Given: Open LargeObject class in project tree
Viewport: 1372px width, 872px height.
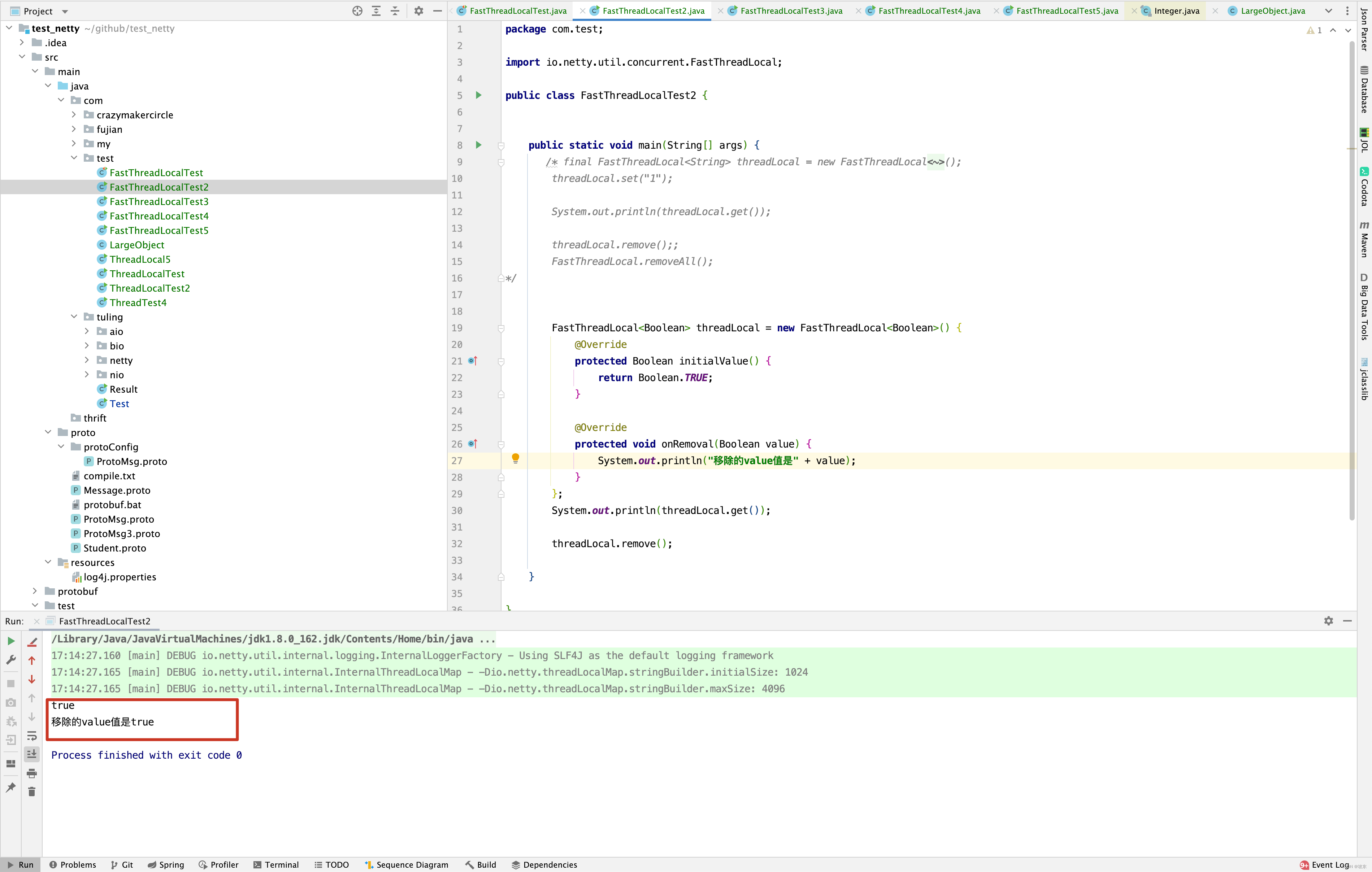Looking at the screenshot, I should [x=137, y=245].
